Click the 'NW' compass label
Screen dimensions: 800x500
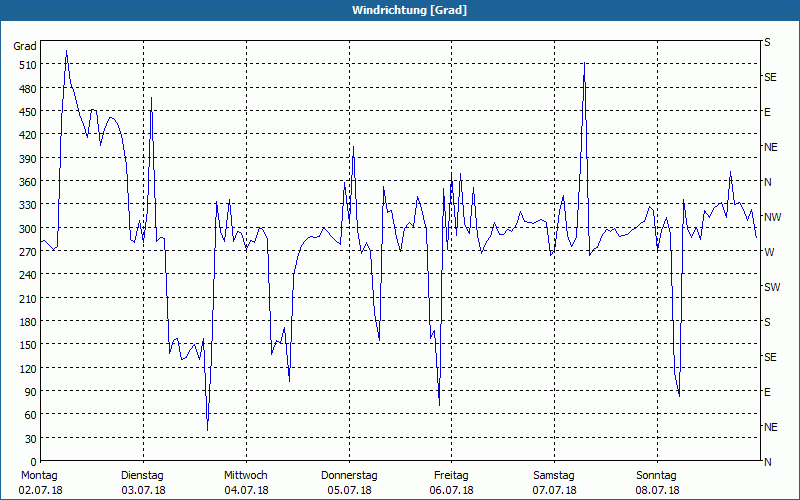point(772,217)
